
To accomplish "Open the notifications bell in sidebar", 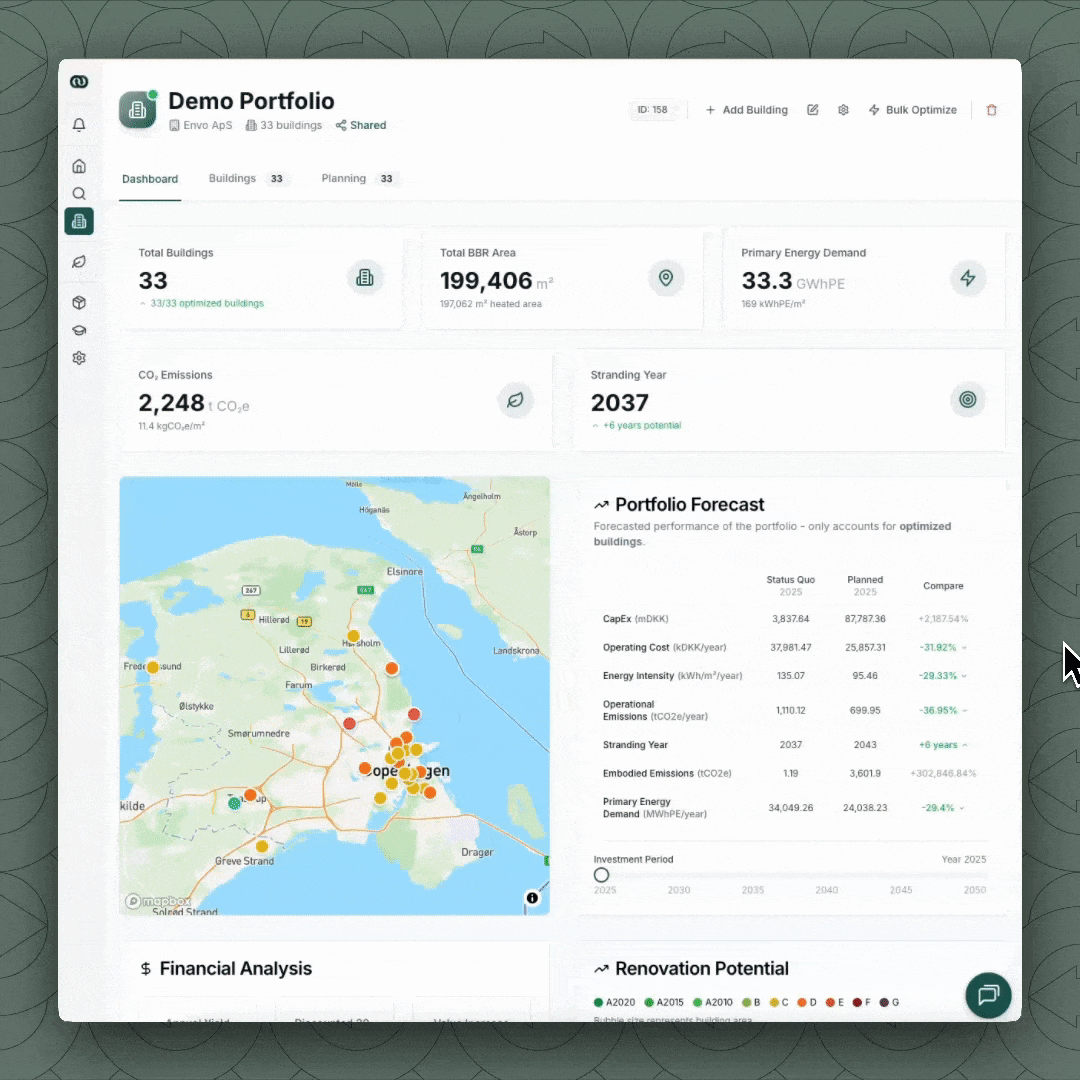I will 79,125.
